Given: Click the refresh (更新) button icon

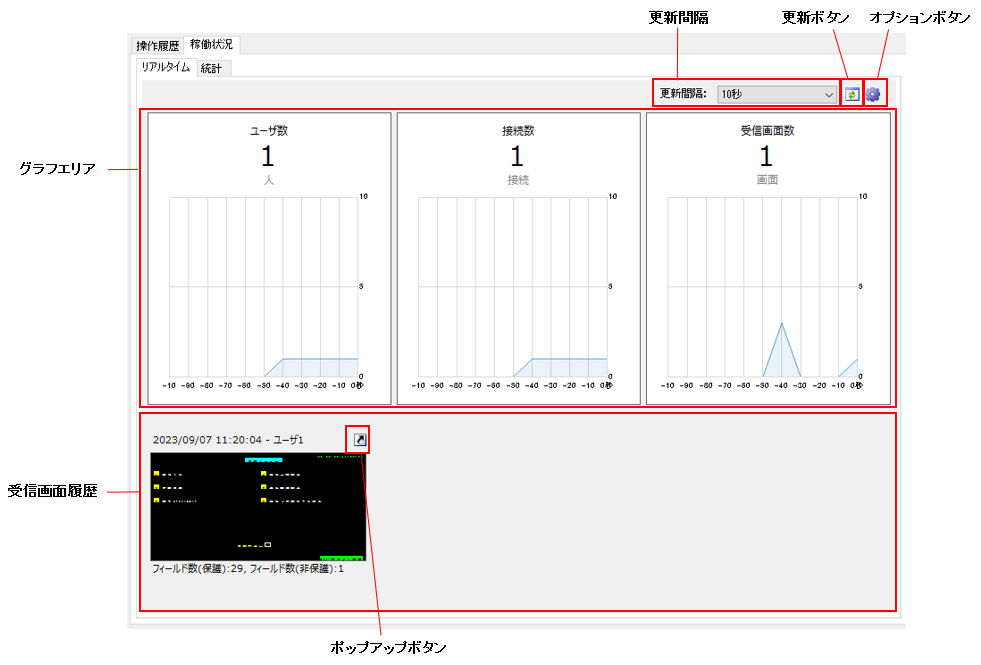Looking at the screenshot, I should pos(851,94).
